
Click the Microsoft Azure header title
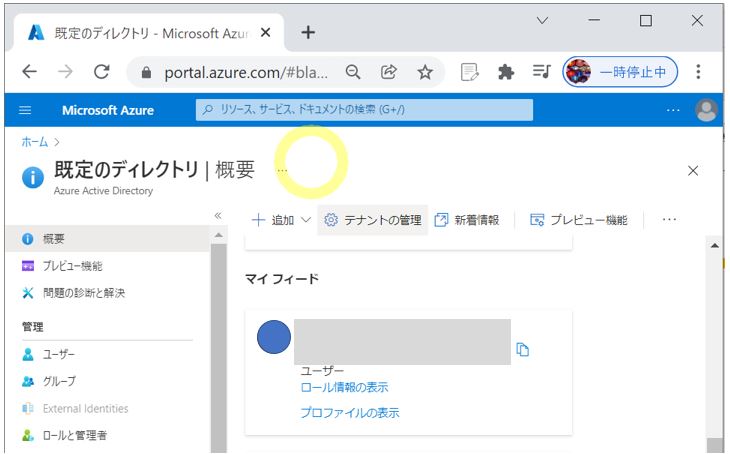[108, 110]
